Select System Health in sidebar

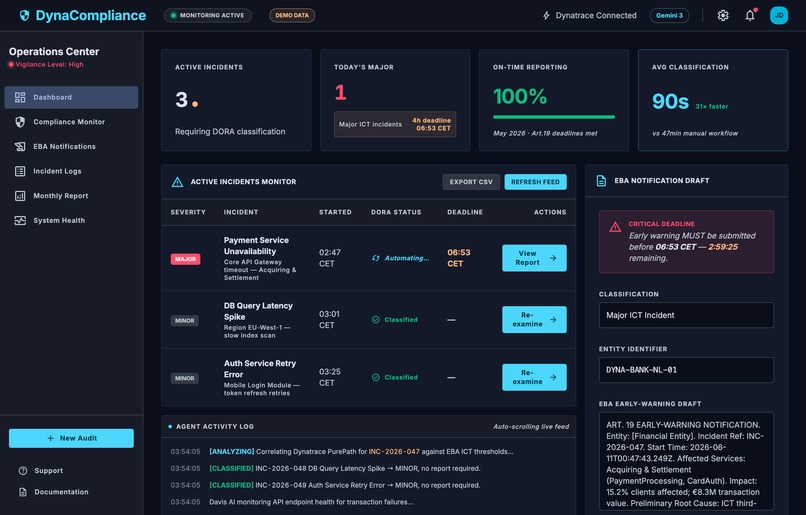pos(71,220)
